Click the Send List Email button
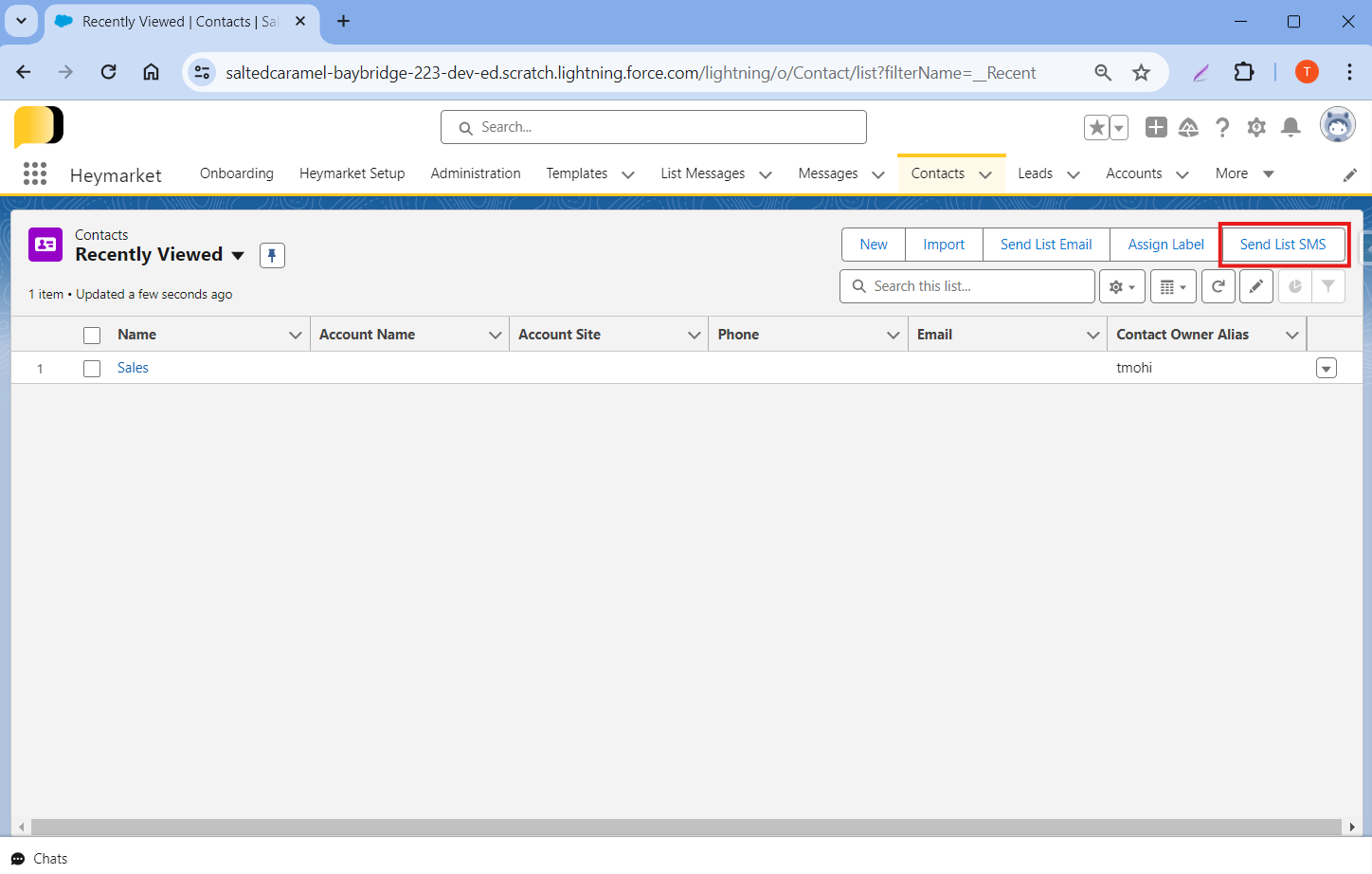The image size is (1372, 874). pyautogui.click(x=1046, y=245)
